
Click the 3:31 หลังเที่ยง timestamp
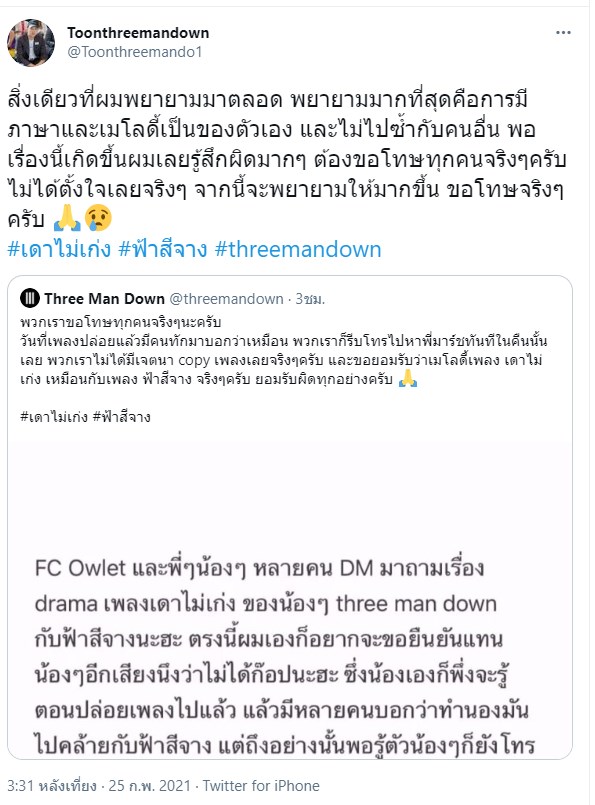point(51,786)
